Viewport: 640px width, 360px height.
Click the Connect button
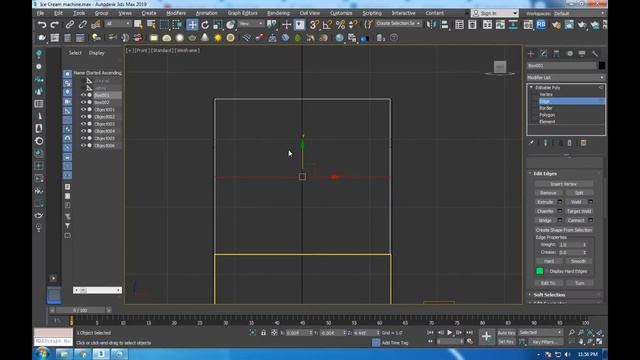576,220
